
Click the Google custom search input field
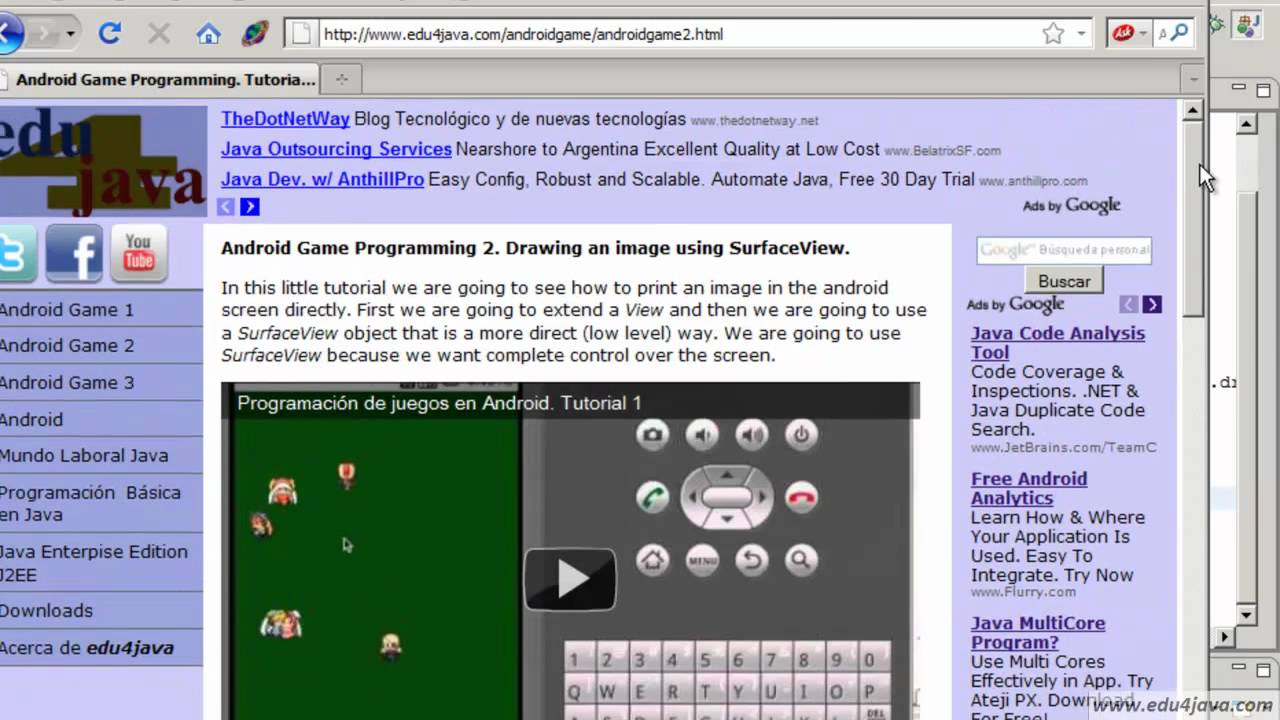(1064, 250)
